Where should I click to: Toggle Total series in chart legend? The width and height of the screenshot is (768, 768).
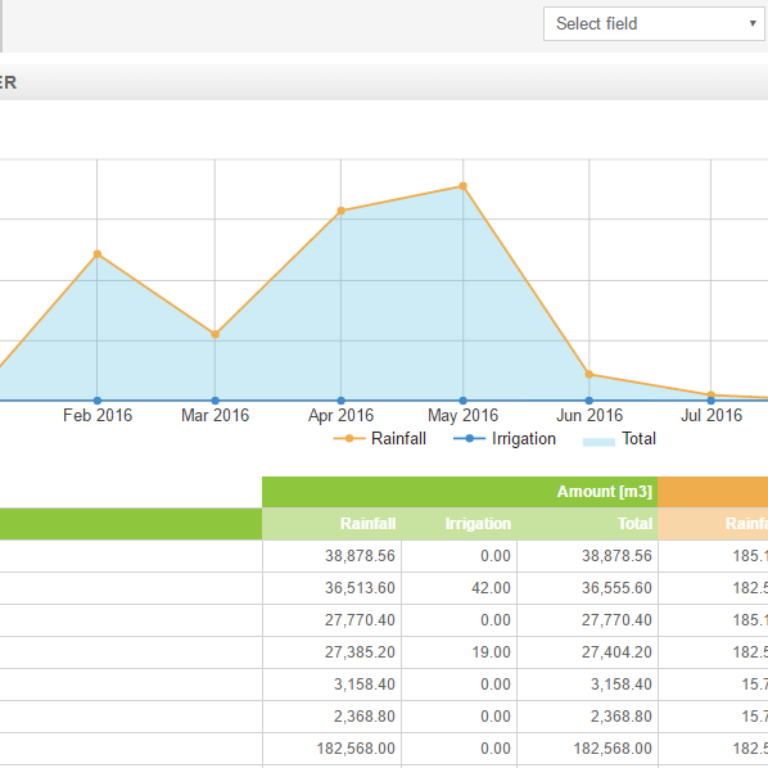tap(619, 438)
